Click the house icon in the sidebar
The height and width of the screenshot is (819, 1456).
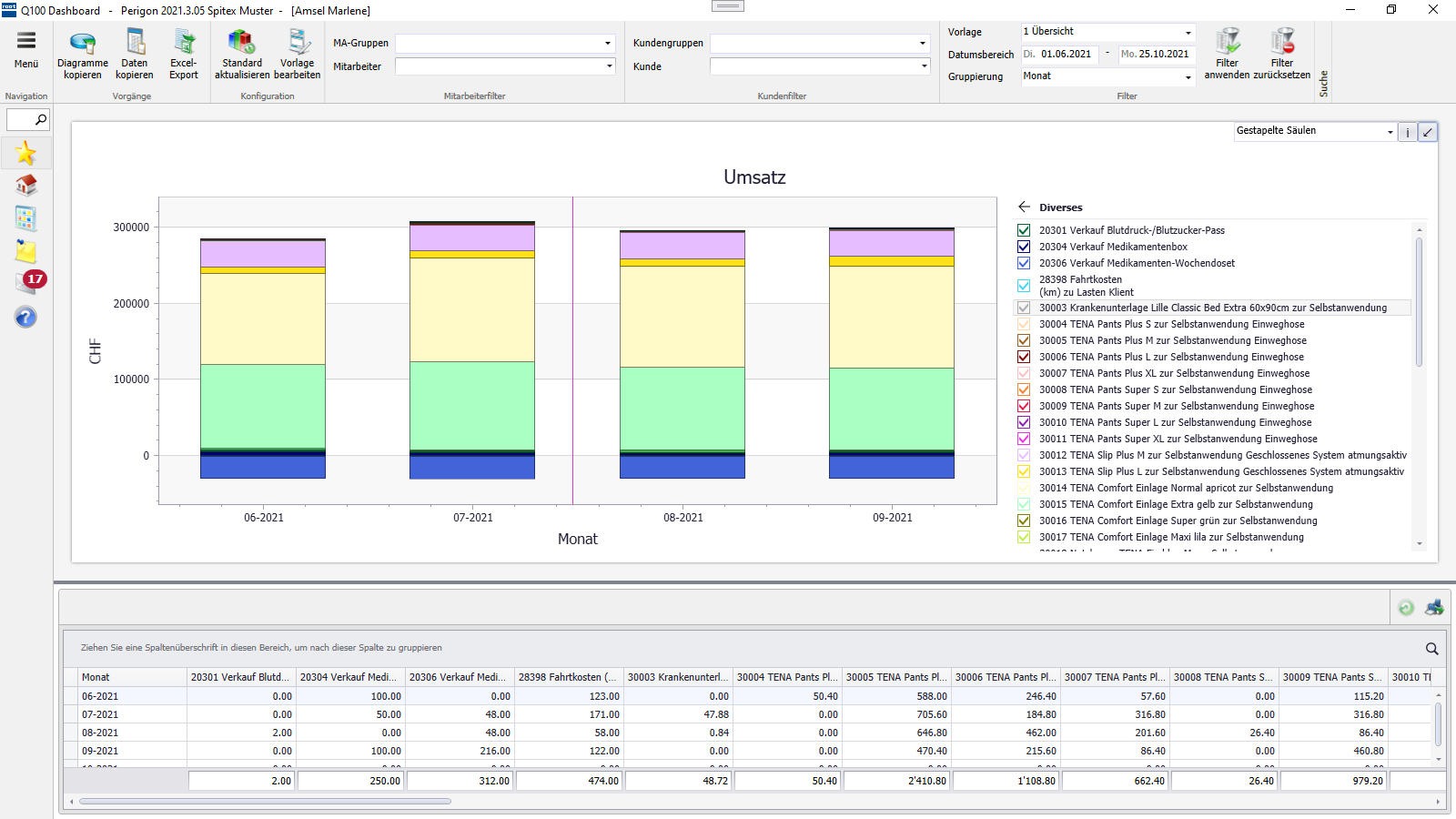[25, 185]
